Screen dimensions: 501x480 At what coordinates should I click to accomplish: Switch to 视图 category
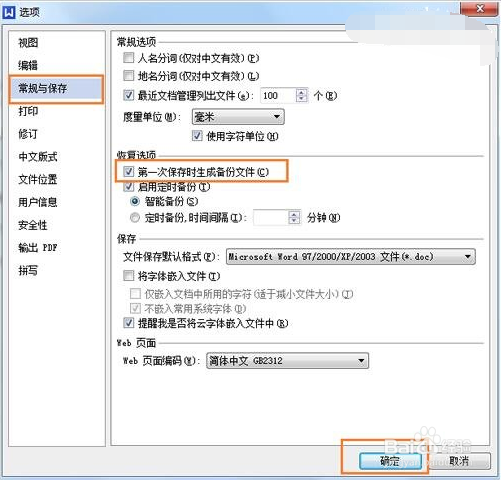click(x=28, y=43)
